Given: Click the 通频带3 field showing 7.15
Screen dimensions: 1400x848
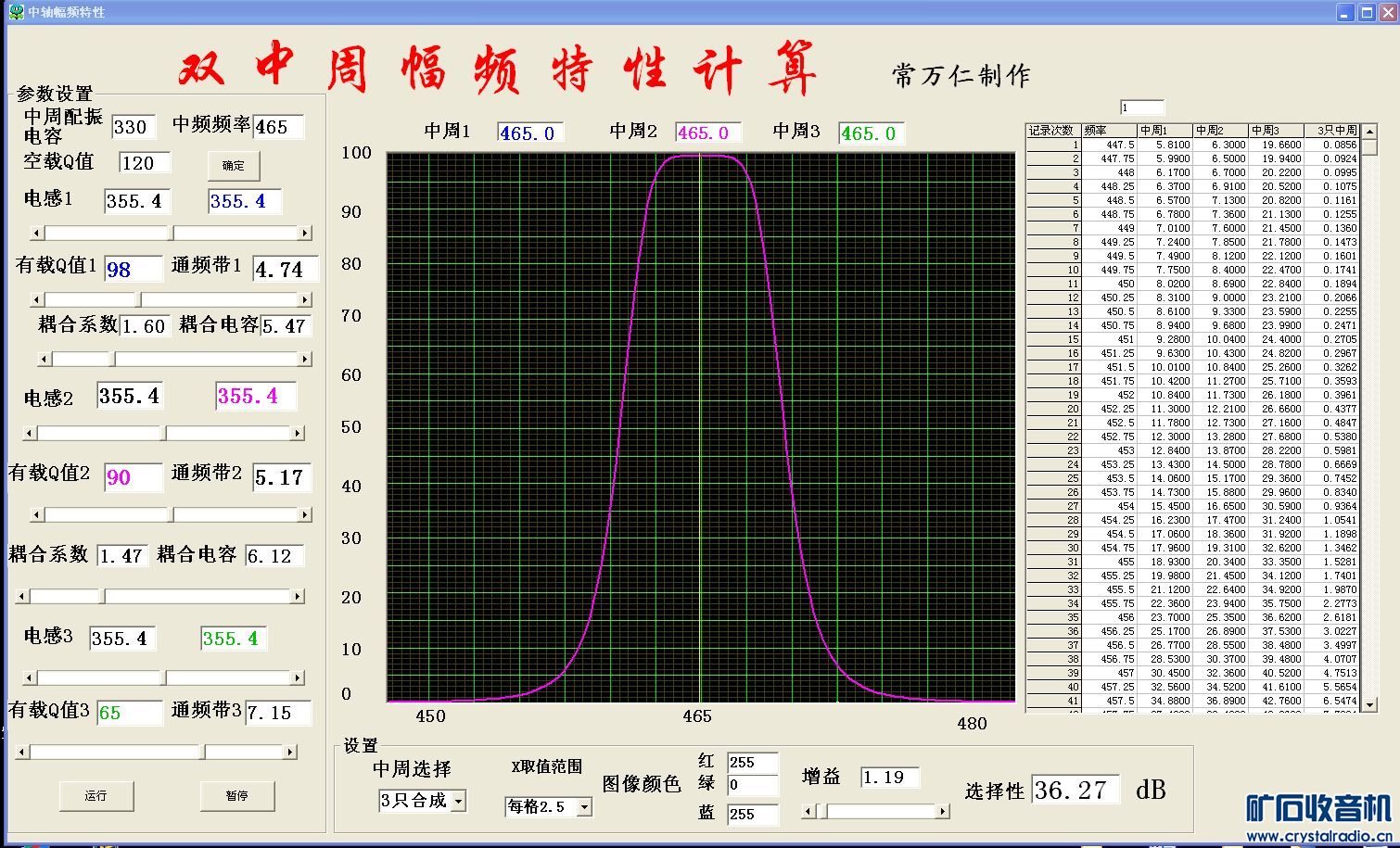Looking at the screenshot, I should (x=278, y=713).
